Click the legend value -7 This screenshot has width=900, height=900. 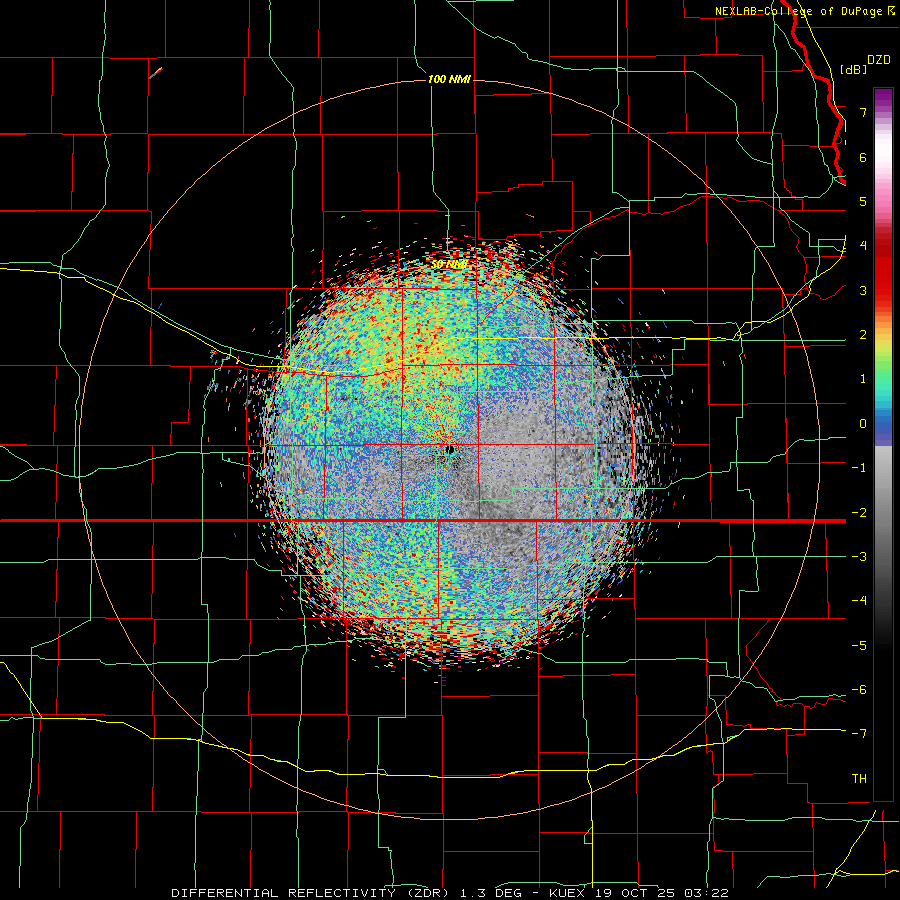[x=859, y=734]
